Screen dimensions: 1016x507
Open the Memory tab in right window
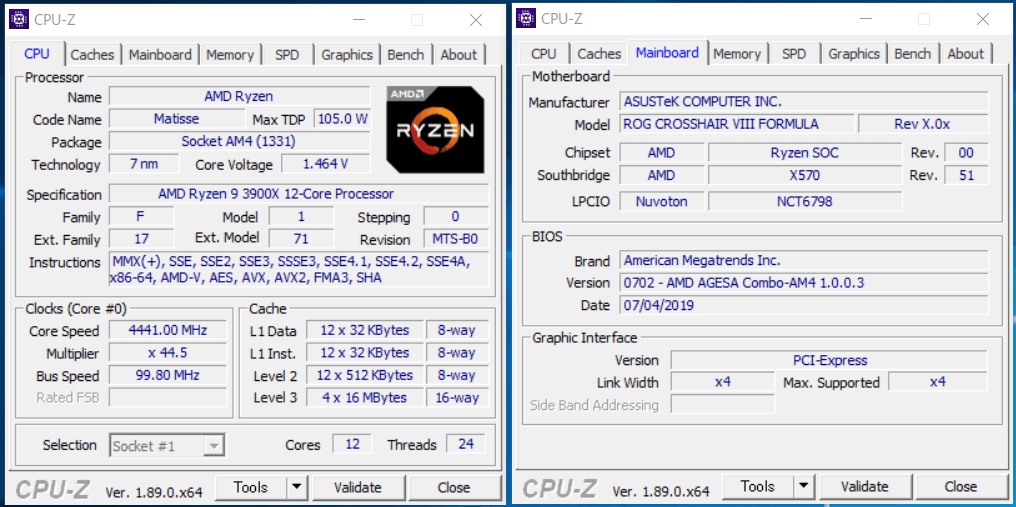click(737, 54)
